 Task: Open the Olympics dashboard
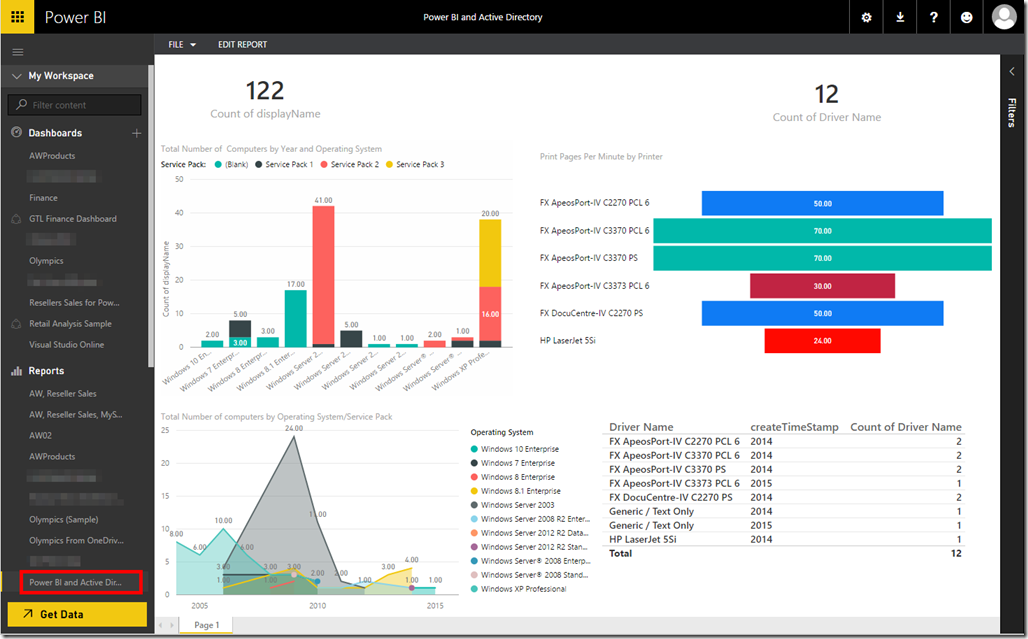click(x=46, y=261)
